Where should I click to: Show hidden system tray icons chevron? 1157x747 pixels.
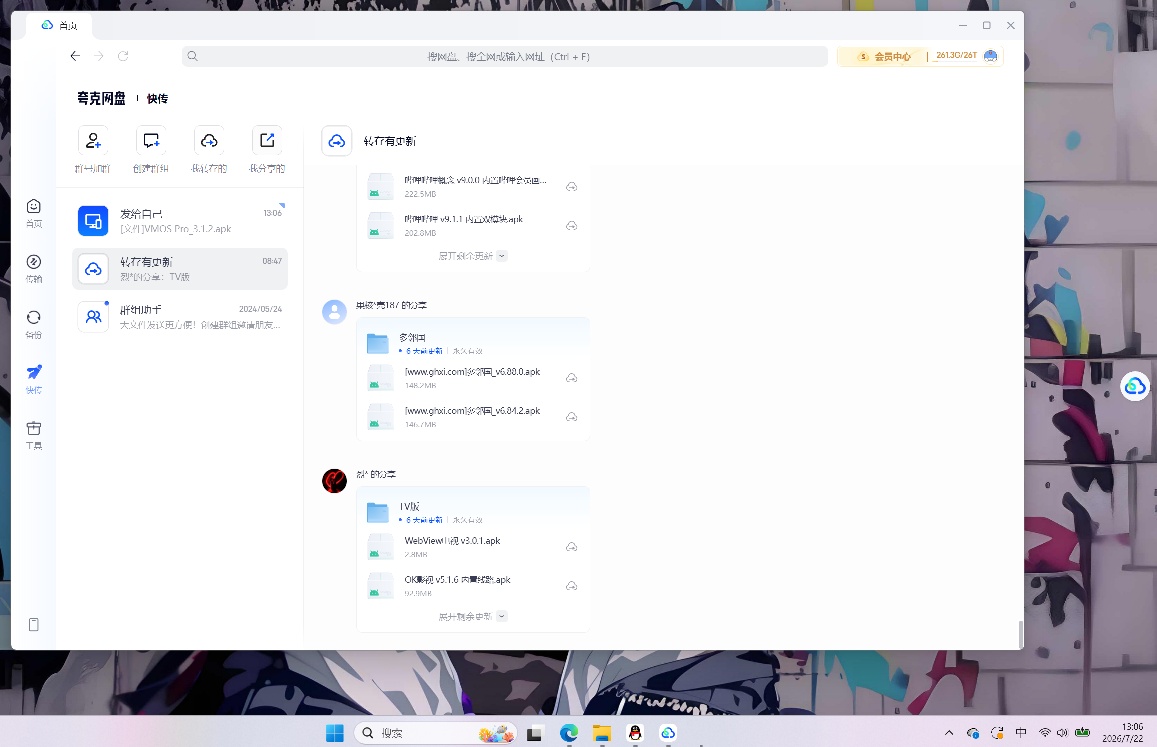949,733
